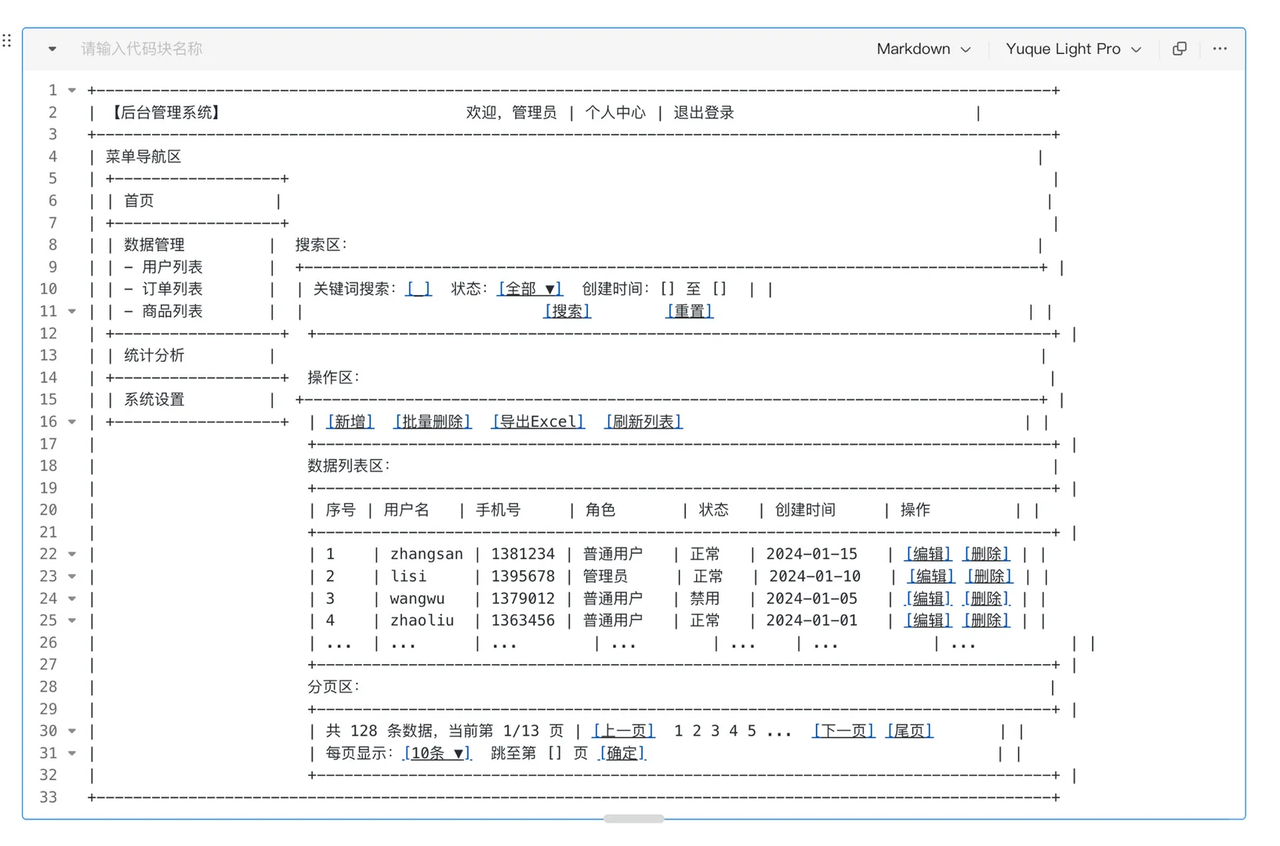The width and height of the screenshot is (1280, 846).
Task: Fold line 30 using its arrow
Action: 72,731
